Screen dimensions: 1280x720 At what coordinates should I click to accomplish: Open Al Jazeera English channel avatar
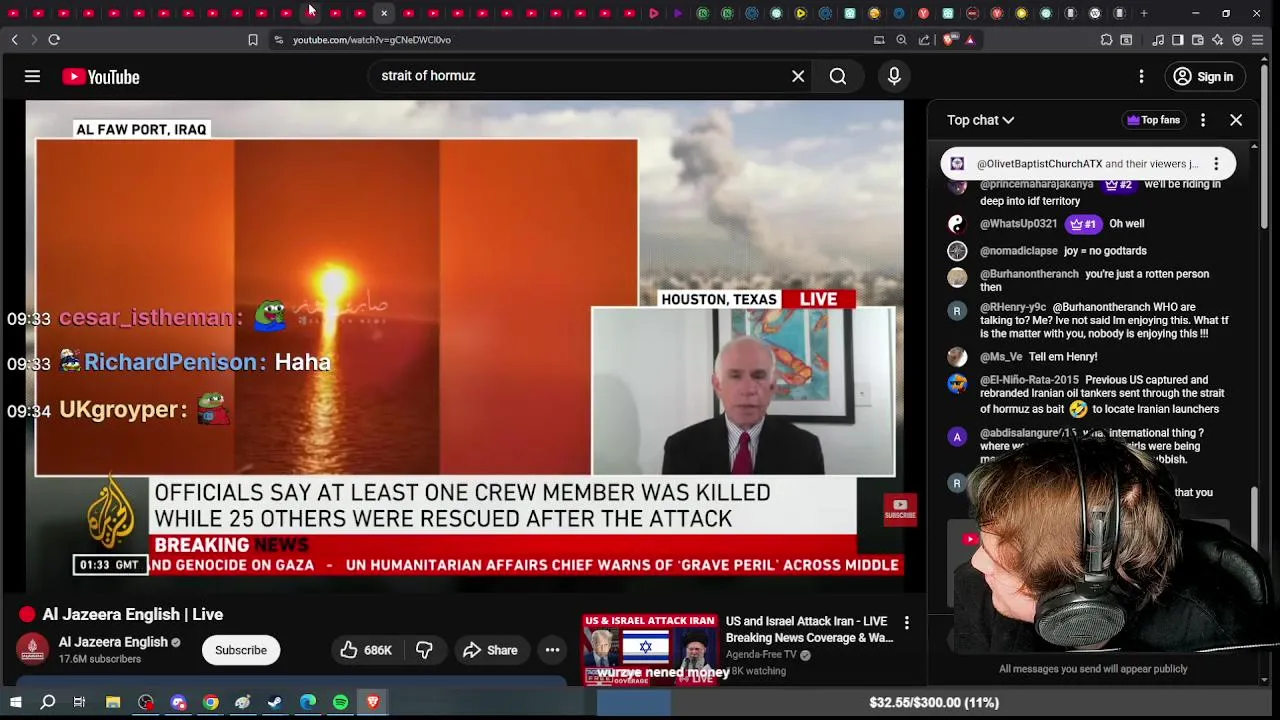(x=32, y=650)
